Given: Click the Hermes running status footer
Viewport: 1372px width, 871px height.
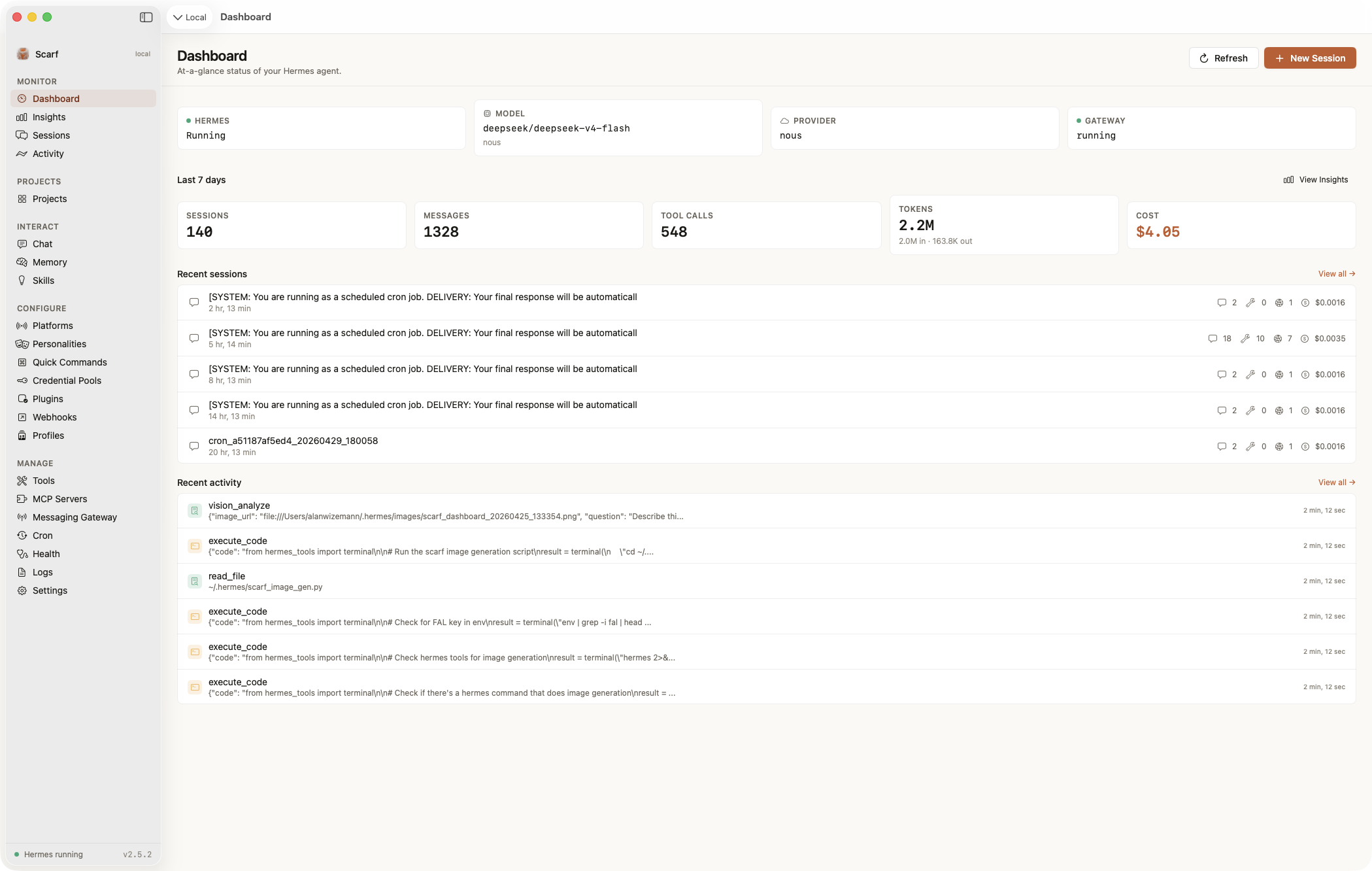Looking at the screenshot, I should (49, 855).
